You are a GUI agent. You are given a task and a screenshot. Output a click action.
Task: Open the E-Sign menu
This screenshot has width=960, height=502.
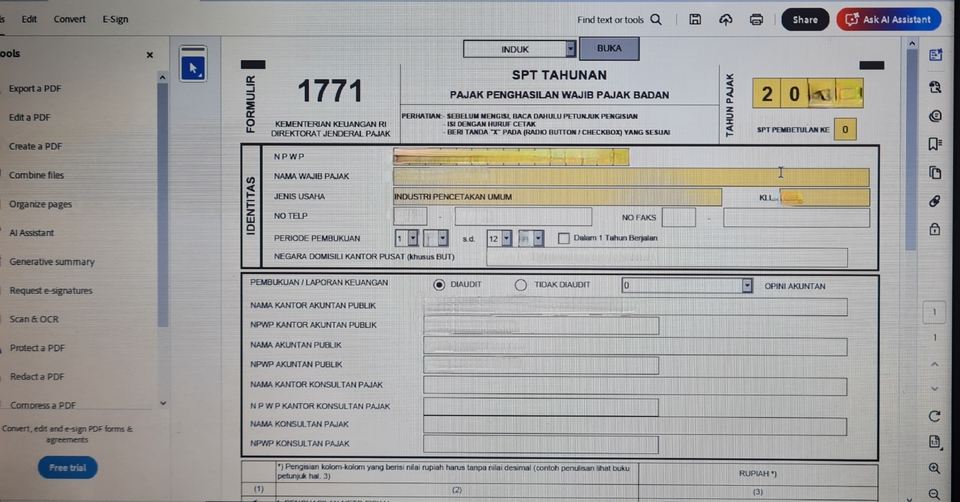[x=115, y=19]
